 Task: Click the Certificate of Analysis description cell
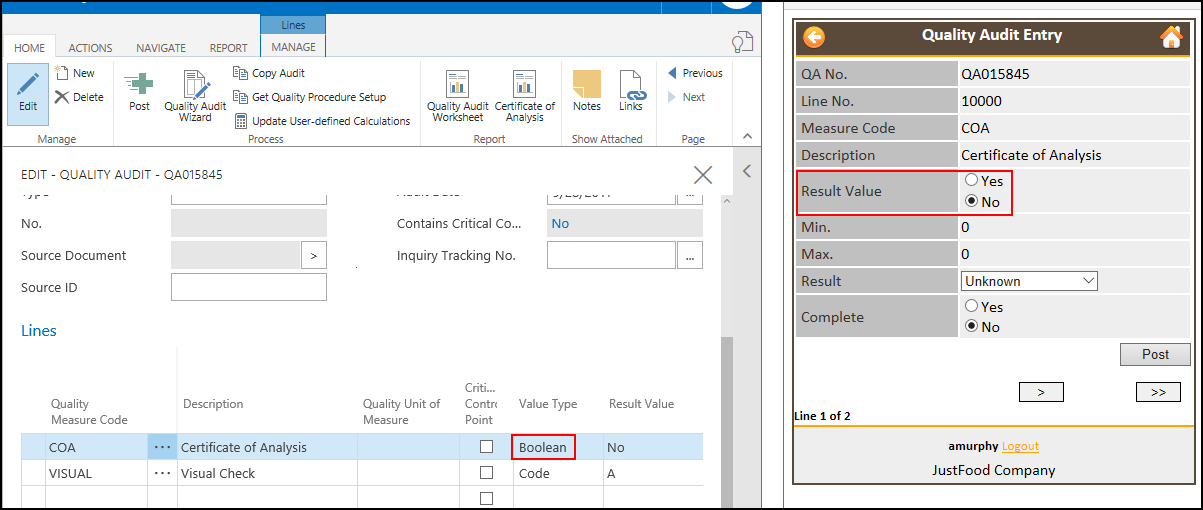267,447
